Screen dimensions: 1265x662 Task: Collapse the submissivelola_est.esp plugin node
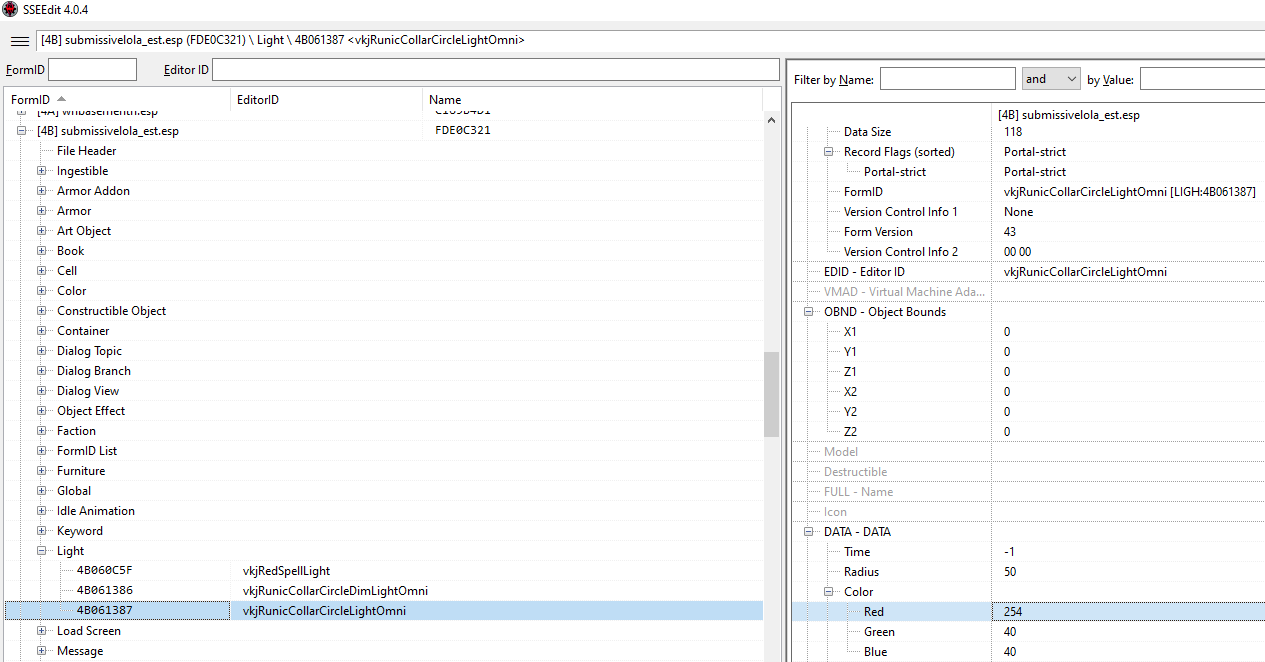point(22,131)
